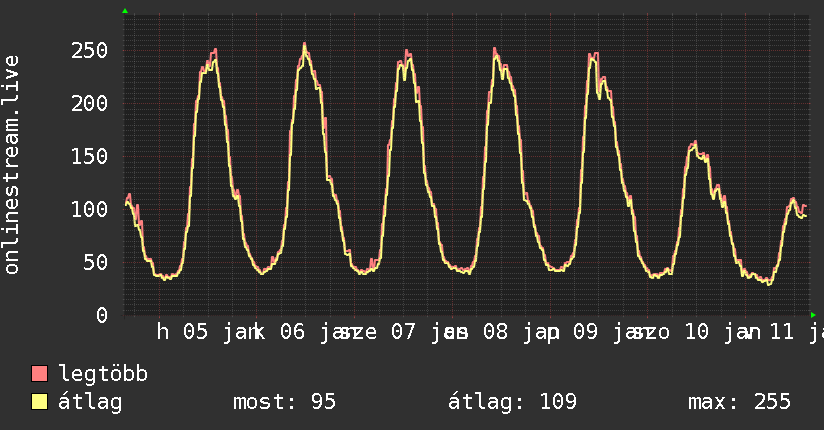Click the green arrow ending x-axis
The width and height of the screenshot is (824, 430).
813,315
